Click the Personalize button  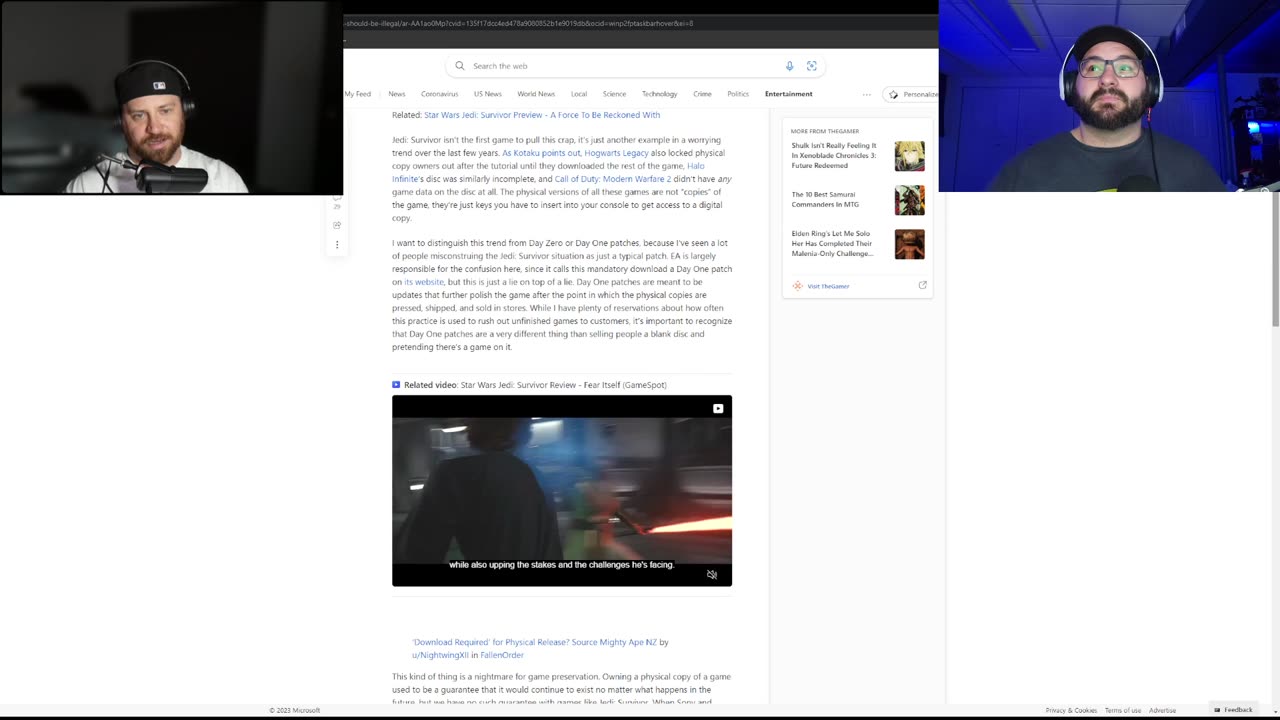point(912,94)
